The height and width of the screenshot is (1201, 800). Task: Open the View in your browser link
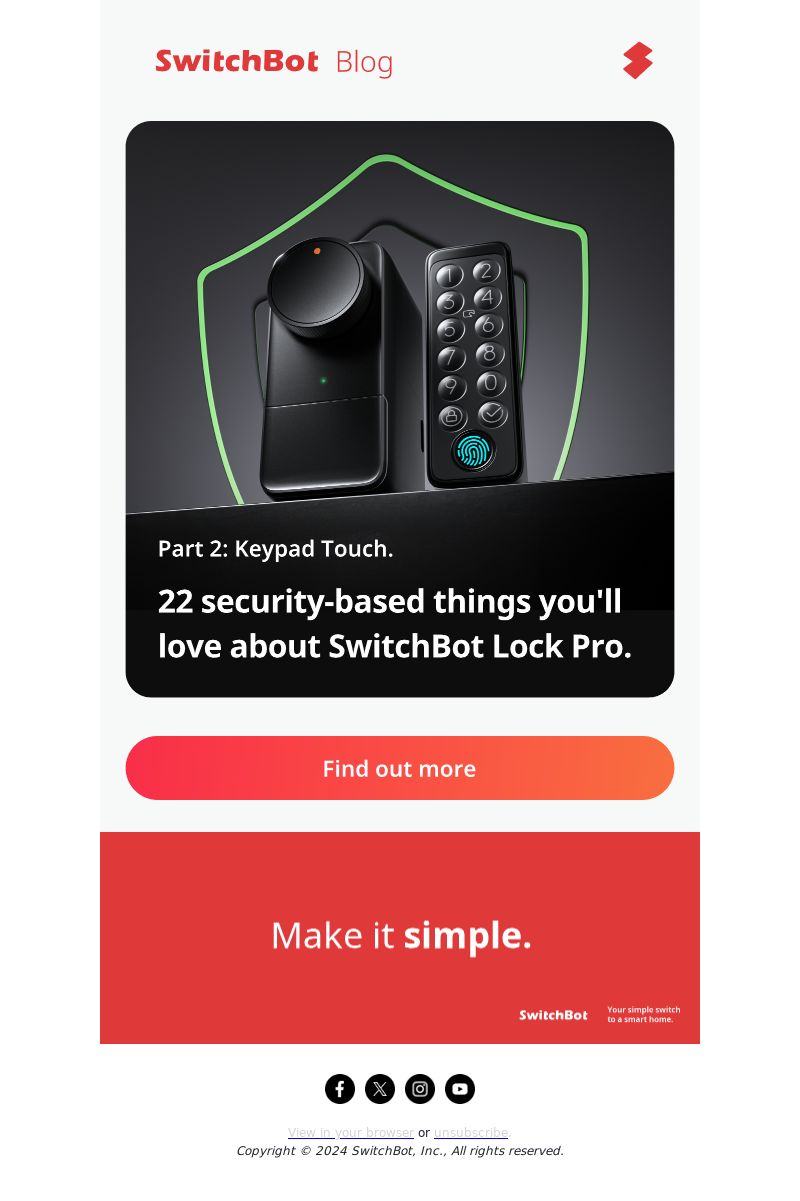[x=351, y=1133]
